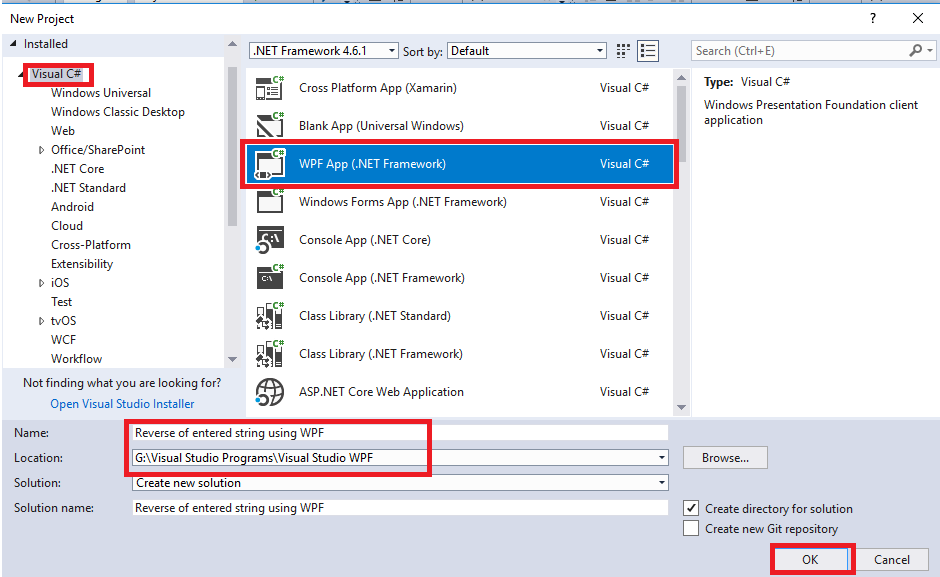Switch to list view mode
The width and height of the screenshot is (940, 577).
pyautogui.click(x=648, y=51)
